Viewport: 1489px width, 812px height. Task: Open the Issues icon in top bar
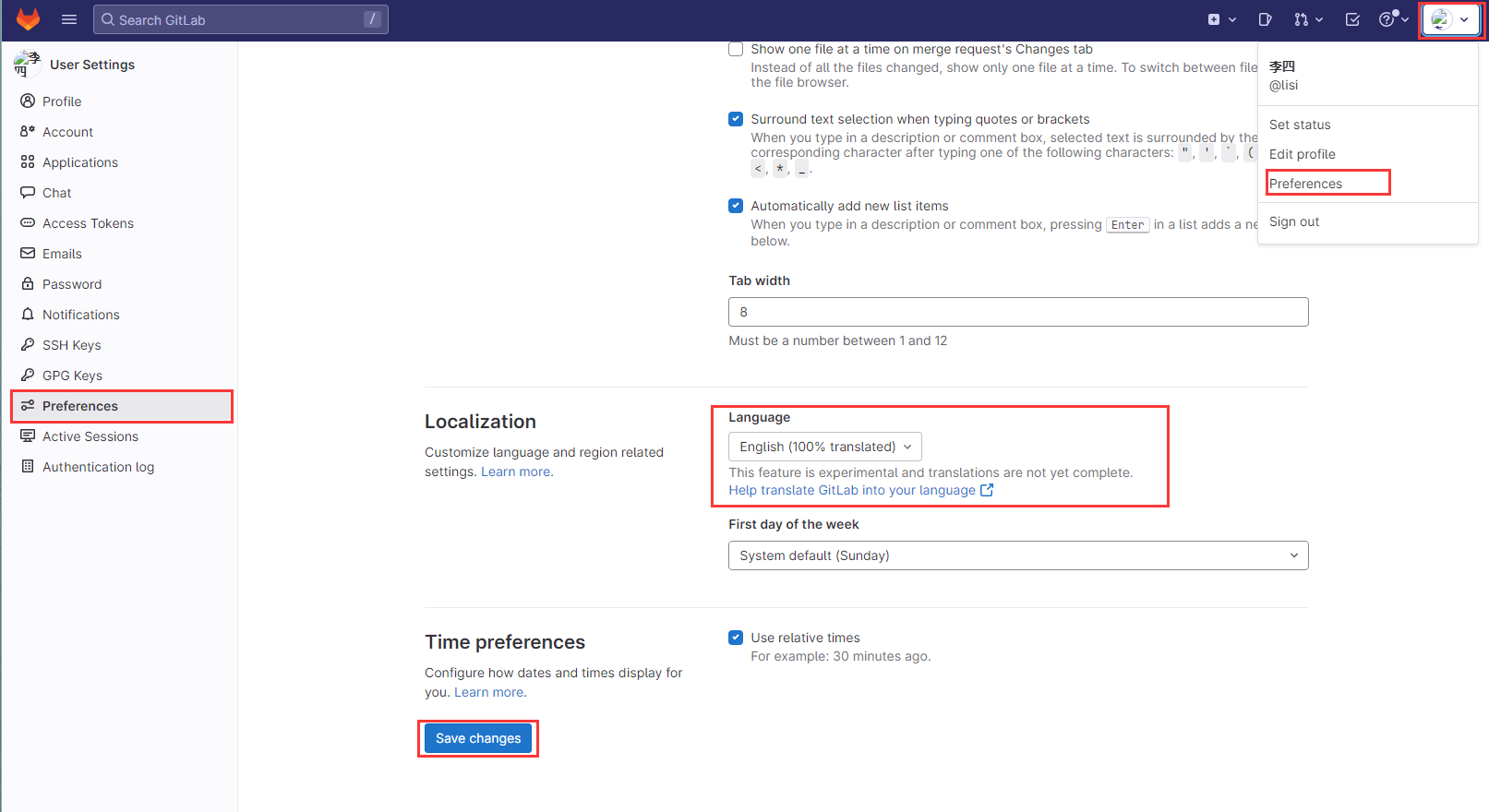pos(1265,19)
